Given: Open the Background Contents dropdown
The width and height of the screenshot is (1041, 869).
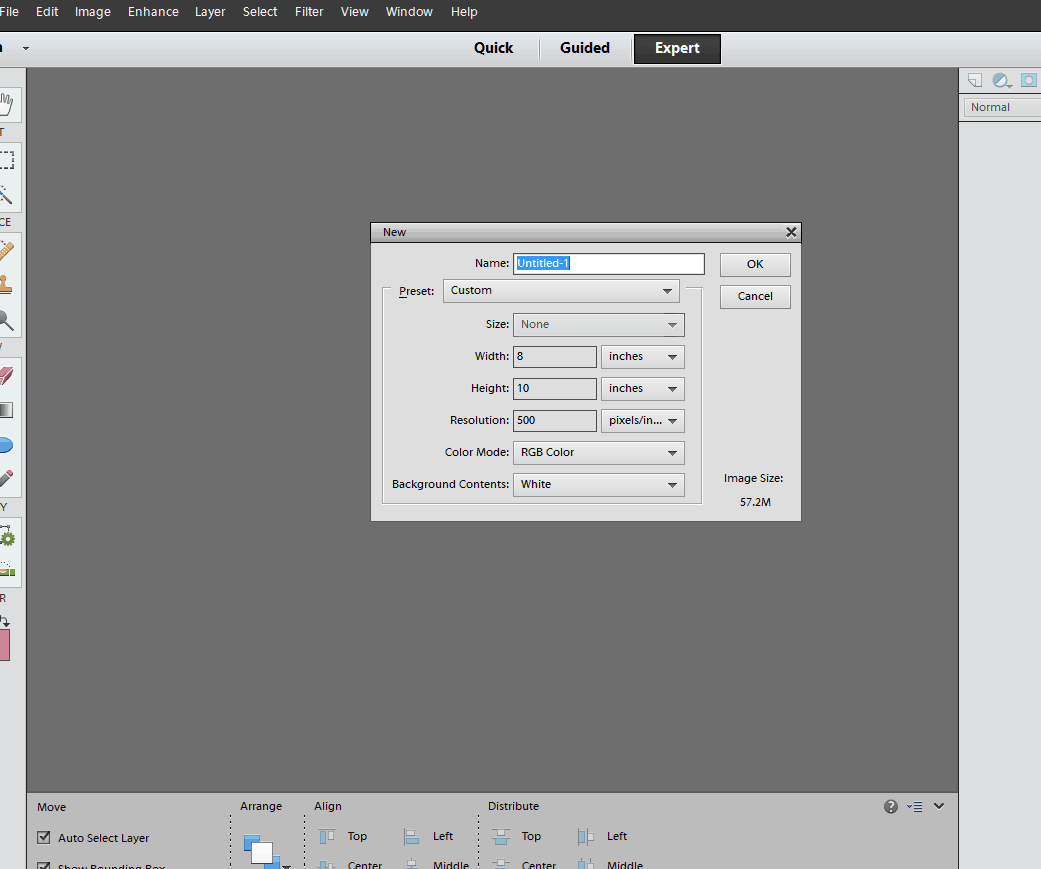Looking at the screenshot, I should tap(598, 485).
